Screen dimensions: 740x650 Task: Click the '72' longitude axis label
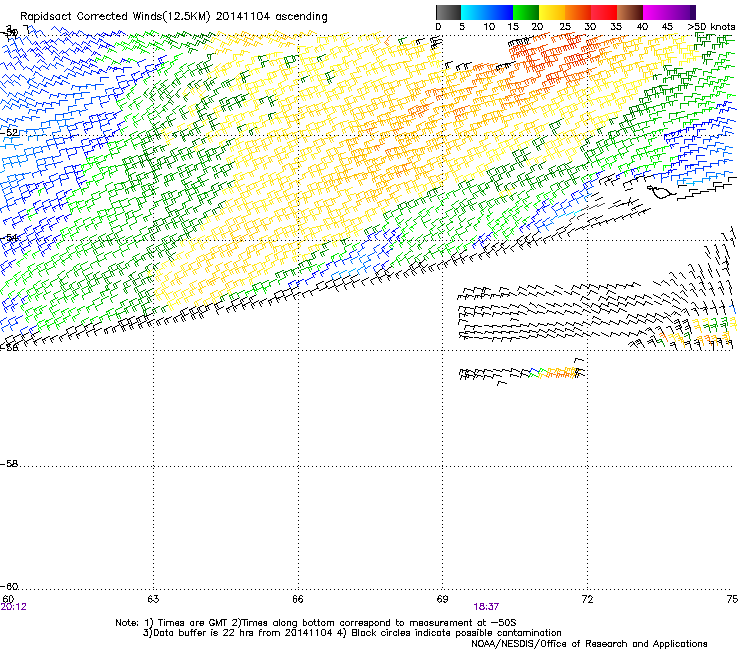587,599
